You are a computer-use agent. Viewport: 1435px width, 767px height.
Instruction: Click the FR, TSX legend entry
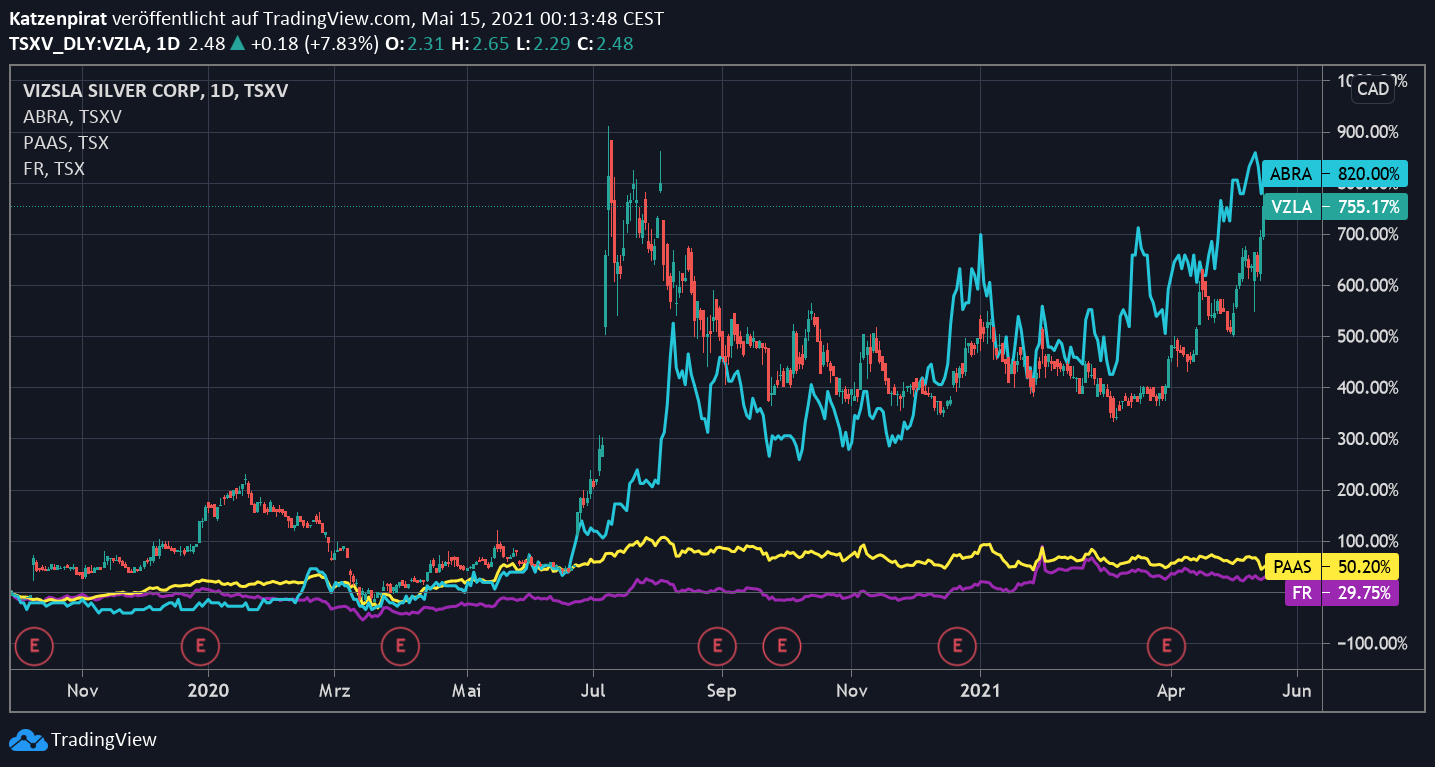(x=54, y=169)
